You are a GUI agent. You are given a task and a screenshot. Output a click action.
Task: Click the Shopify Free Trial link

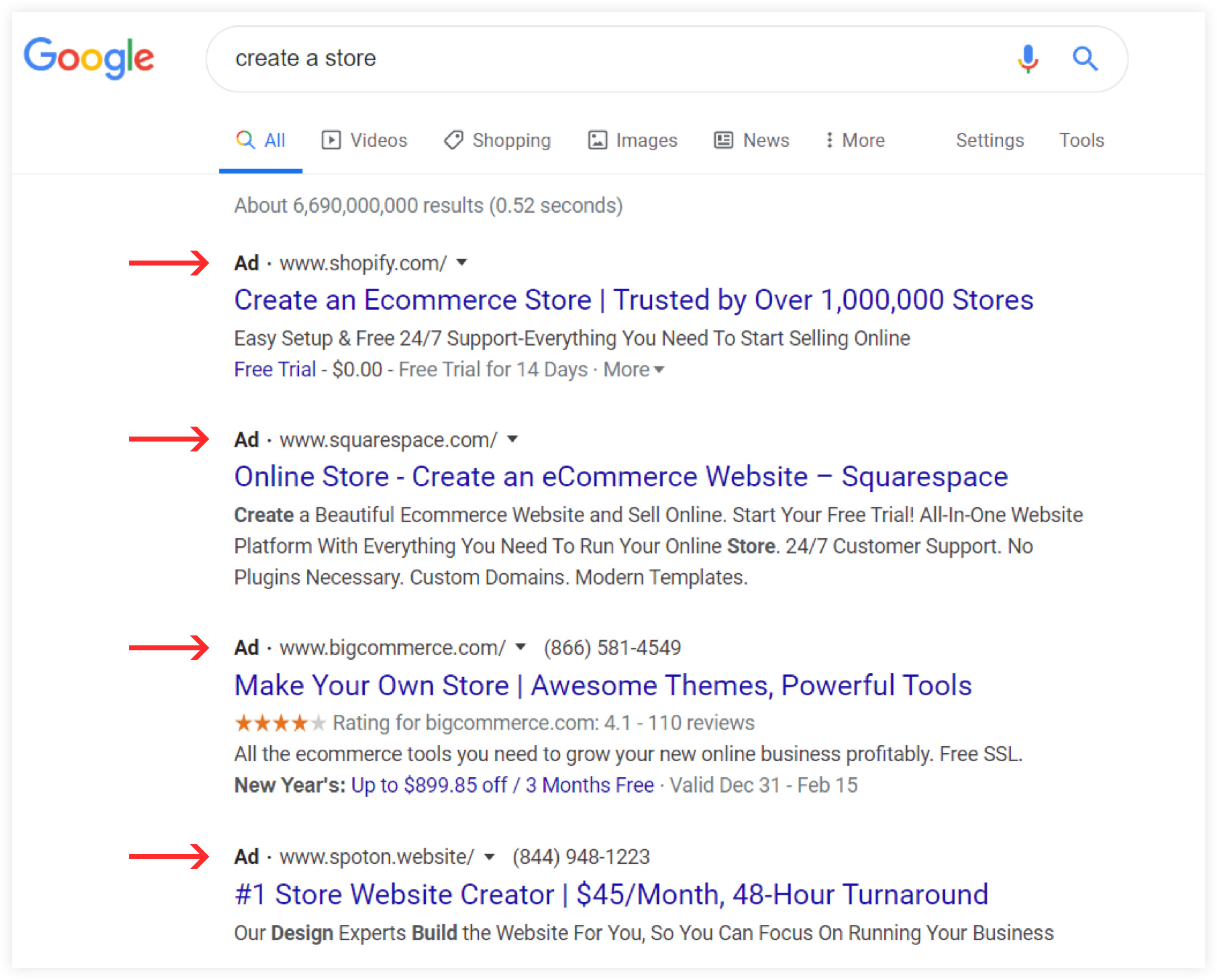[275, 369]
